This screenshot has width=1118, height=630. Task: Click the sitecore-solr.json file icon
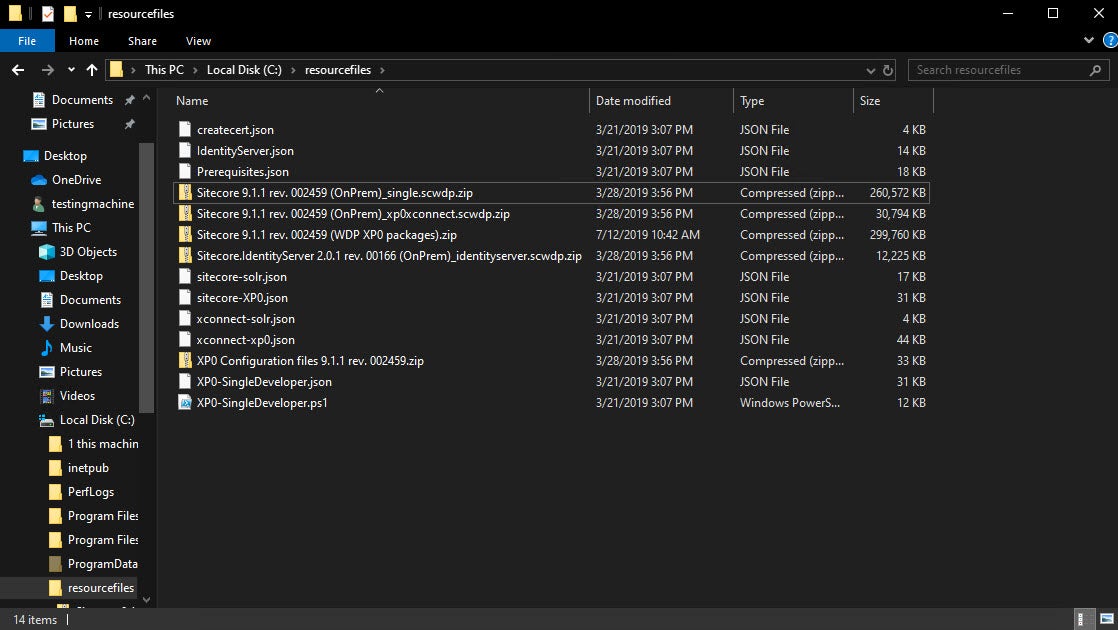[x=185, y=277]
